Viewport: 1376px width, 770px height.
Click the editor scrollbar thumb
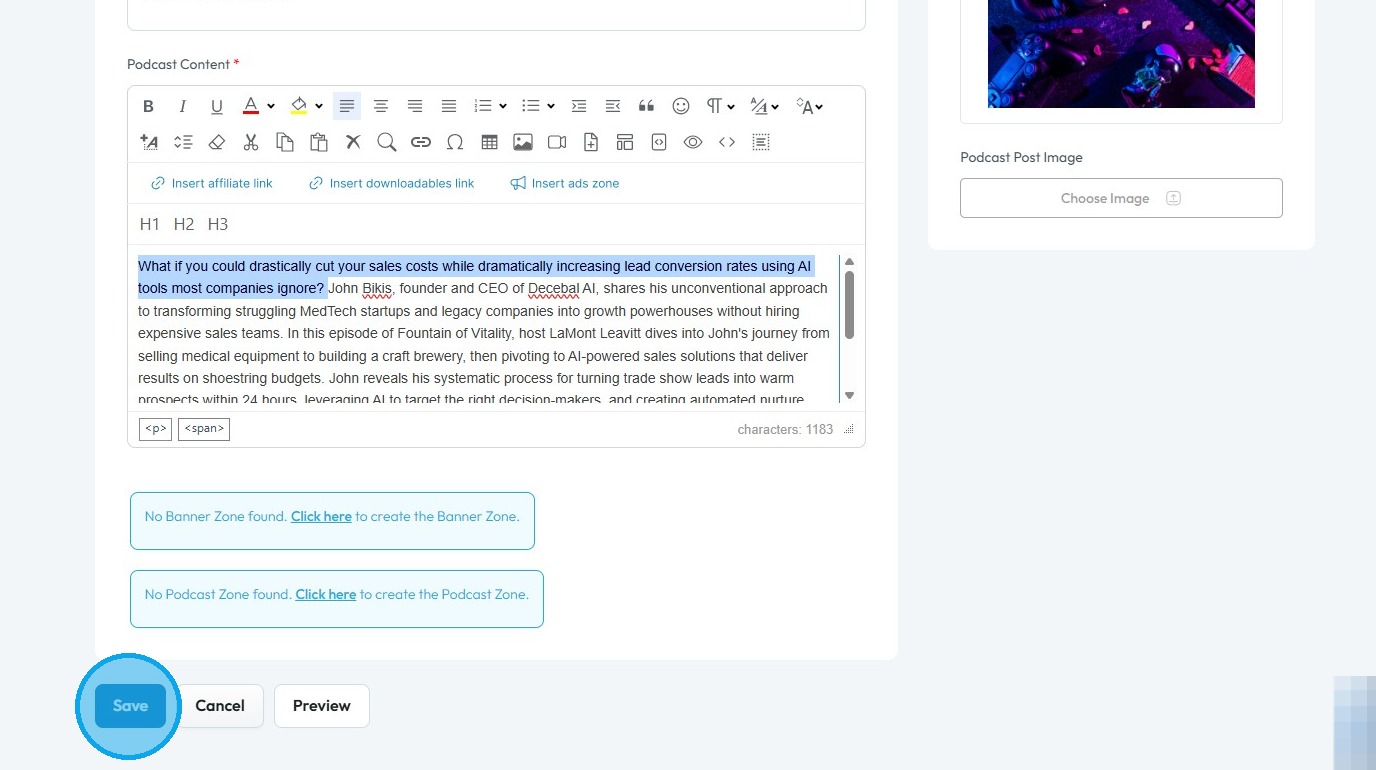[850, 305]
